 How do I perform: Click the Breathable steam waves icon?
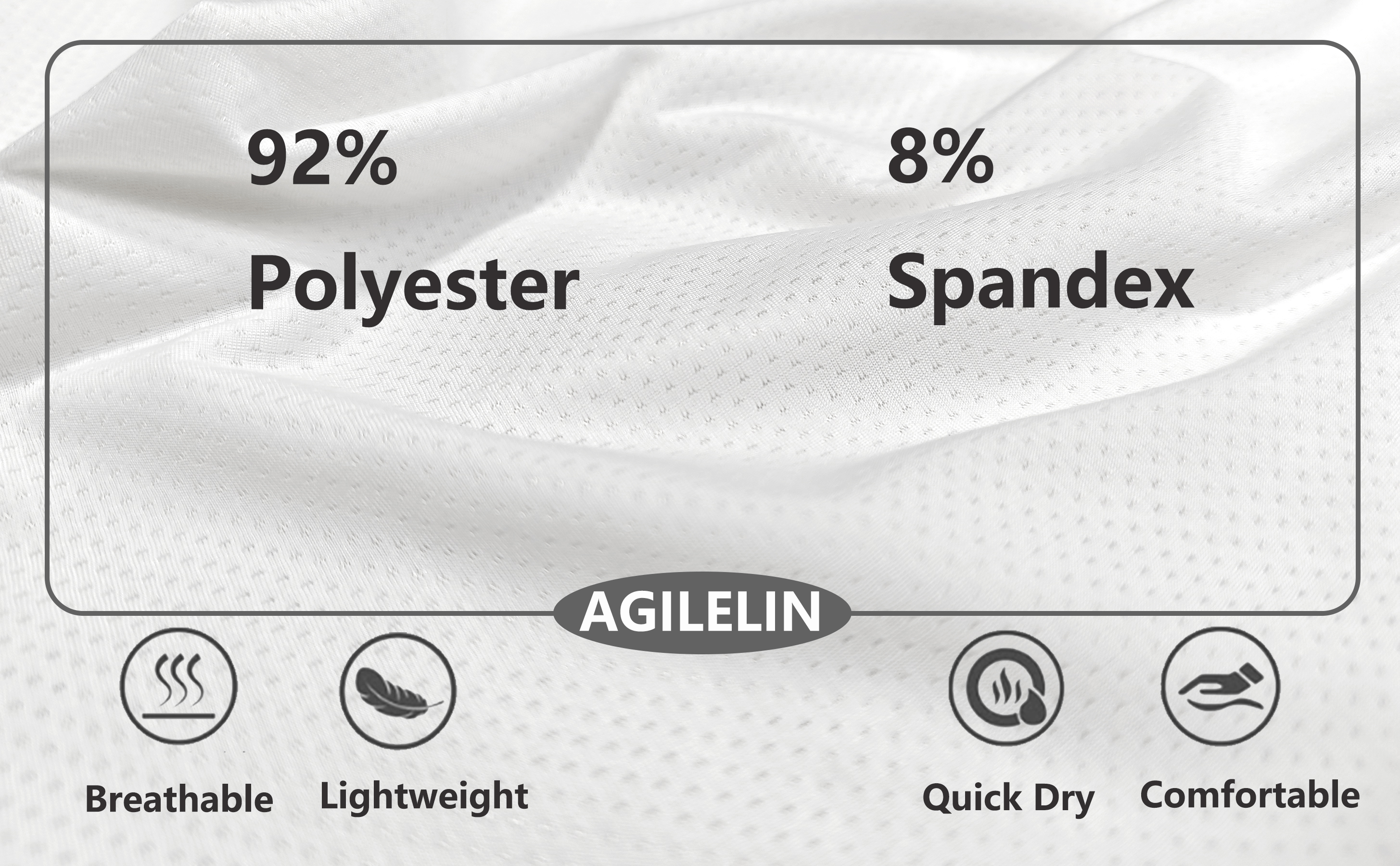(178, 686)
